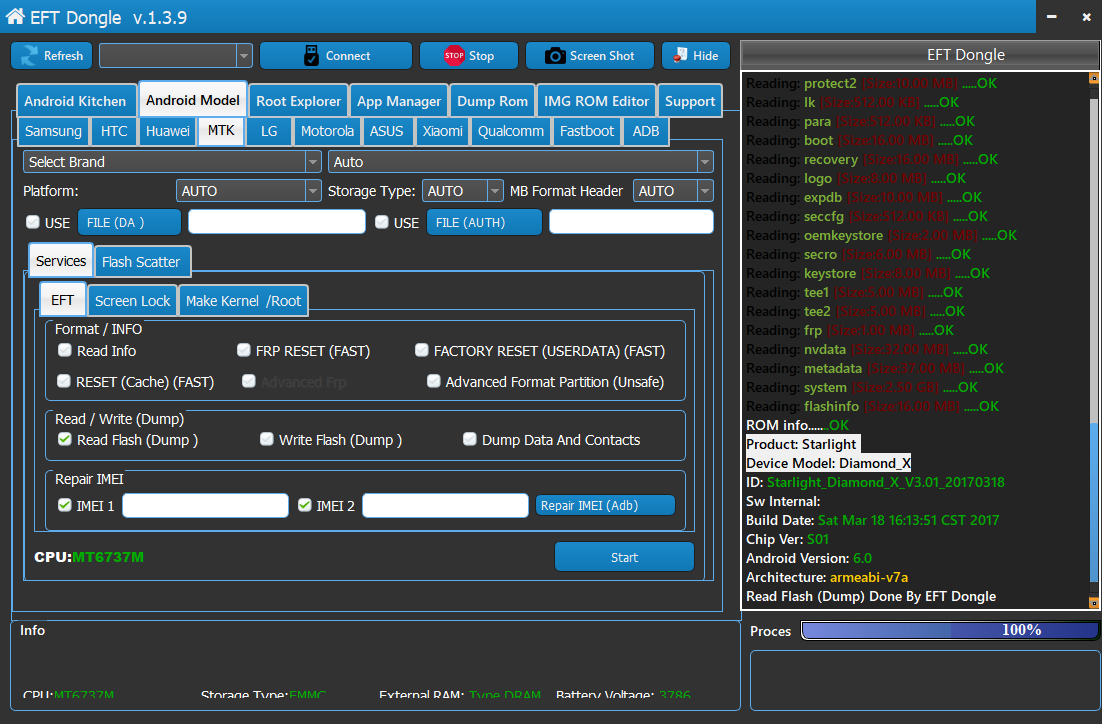Select the HTC brand tab
This screenshot has height=724, width=1102.
(x=114, y=131)
